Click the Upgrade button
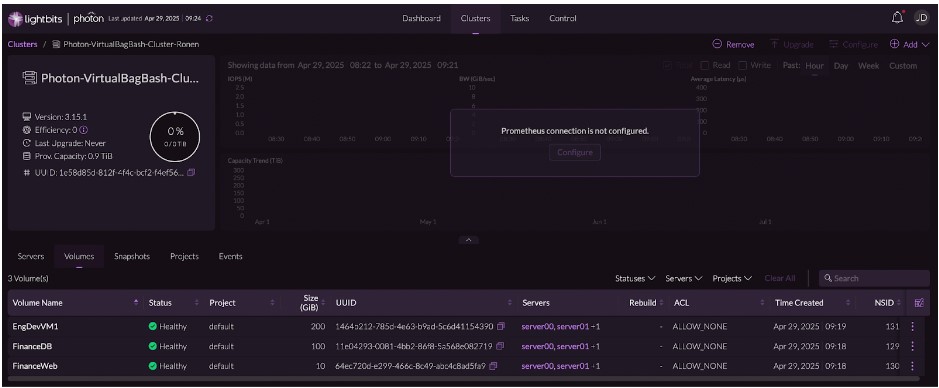 (792, 44)
